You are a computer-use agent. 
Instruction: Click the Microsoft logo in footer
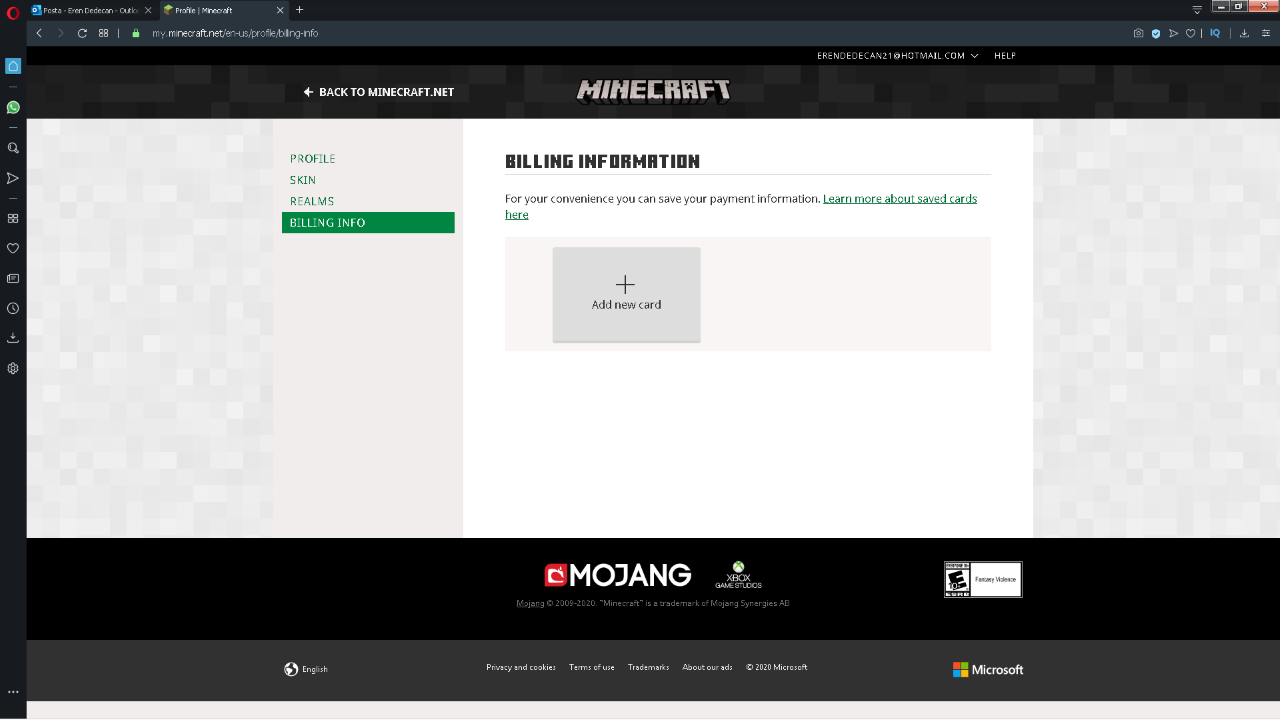988,669
